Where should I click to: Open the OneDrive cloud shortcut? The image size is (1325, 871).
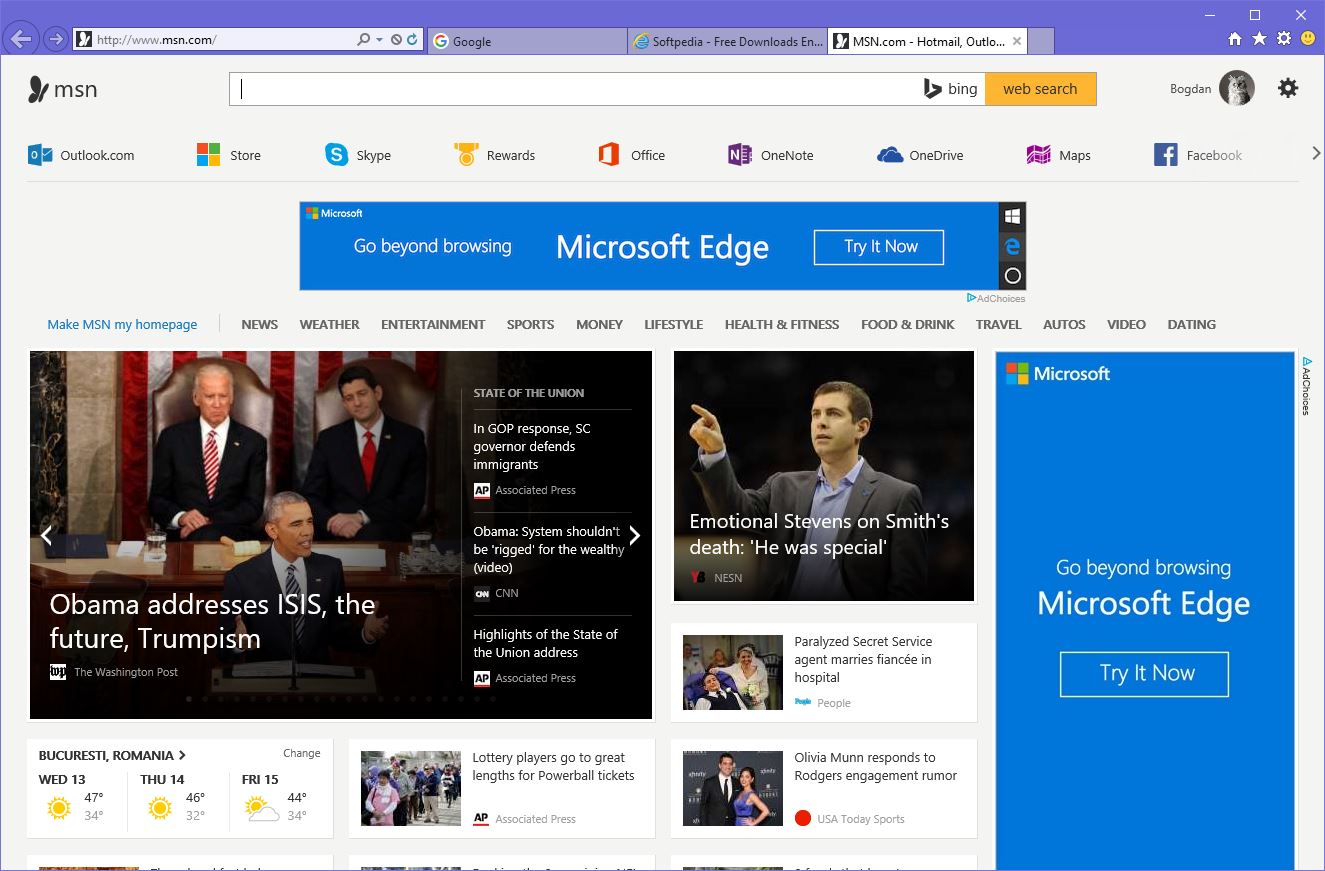[920, 155]
